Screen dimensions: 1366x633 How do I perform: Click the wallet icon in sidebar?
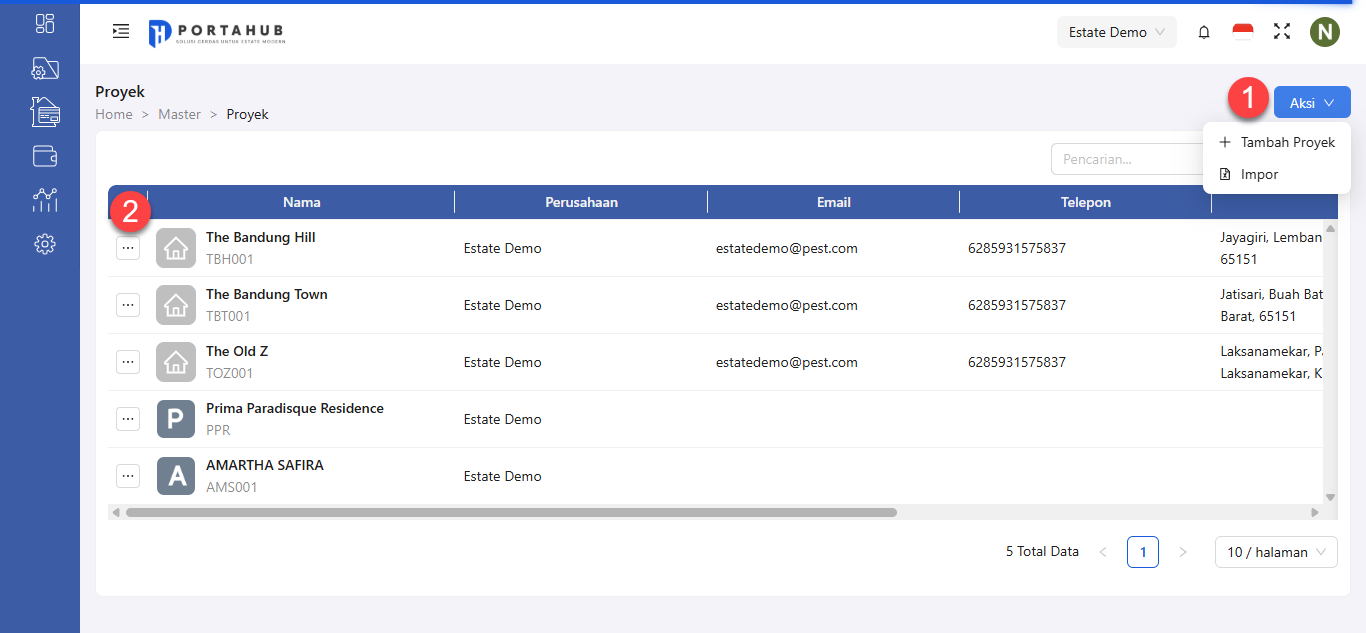tap(45, 156)
